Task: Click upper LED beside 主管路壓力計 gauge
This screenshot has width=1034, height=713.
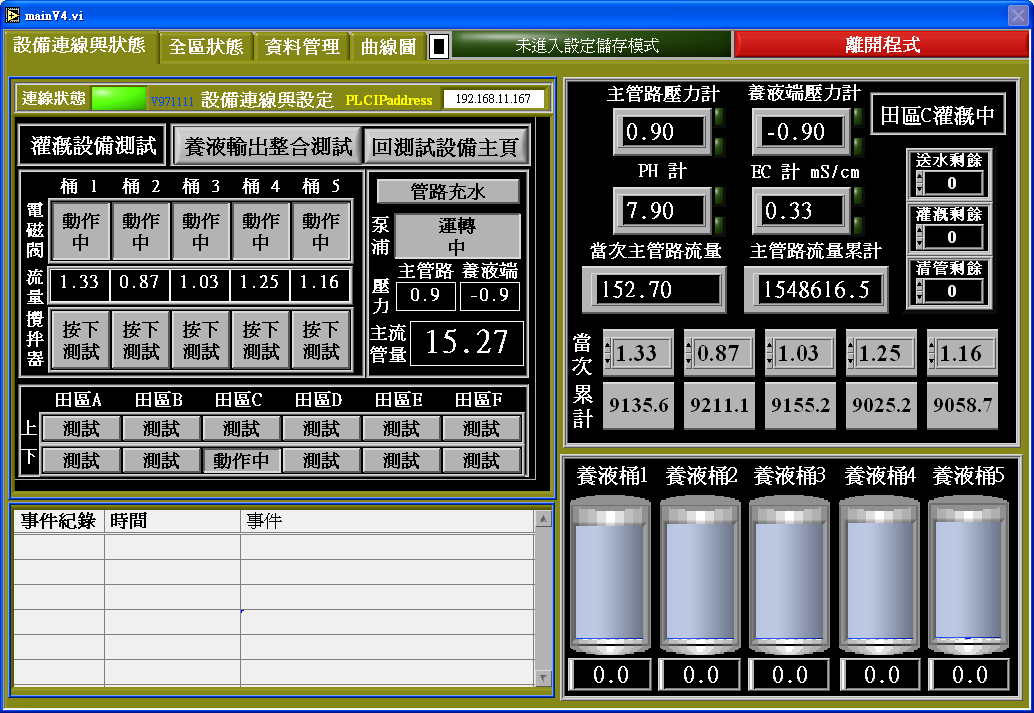Action: pyautogui.click(x=719, y=118)
